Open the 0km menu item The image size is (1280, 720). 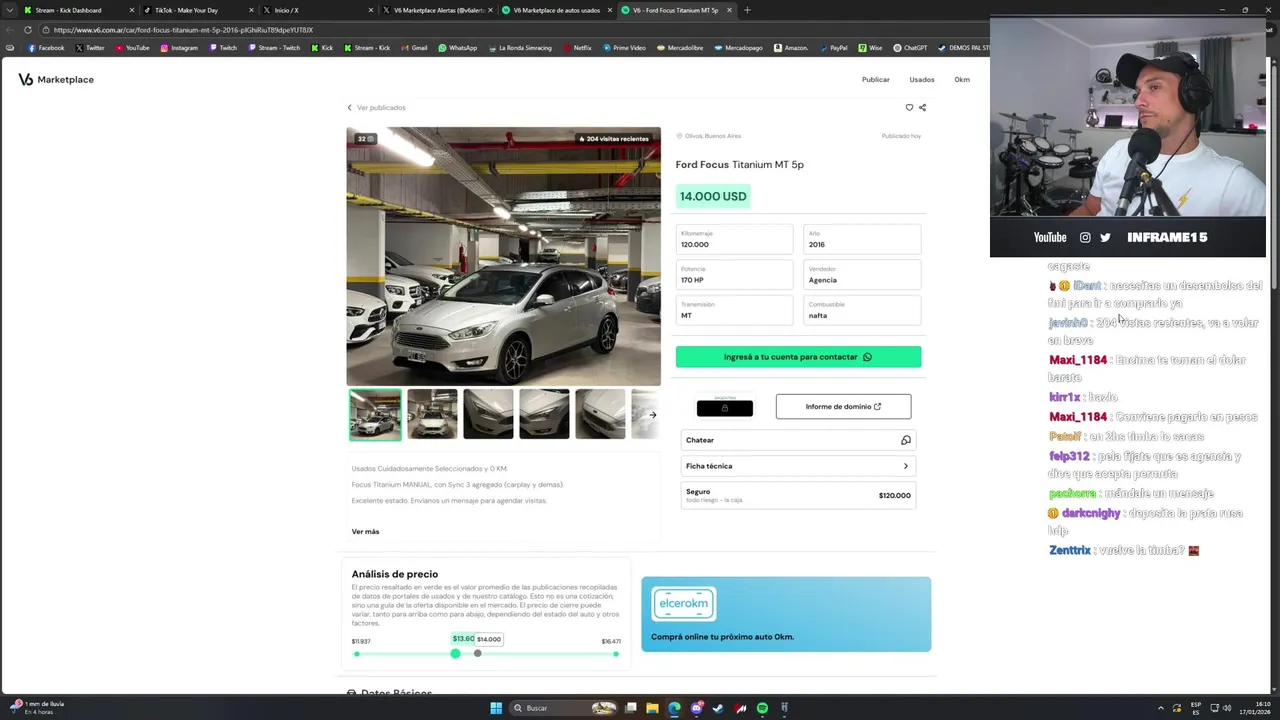[962, 79]
